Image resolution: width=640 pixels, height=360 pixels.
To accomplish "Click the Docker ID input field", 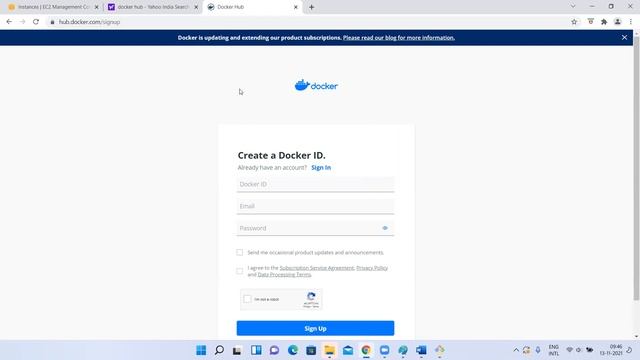I will [316, 184].
